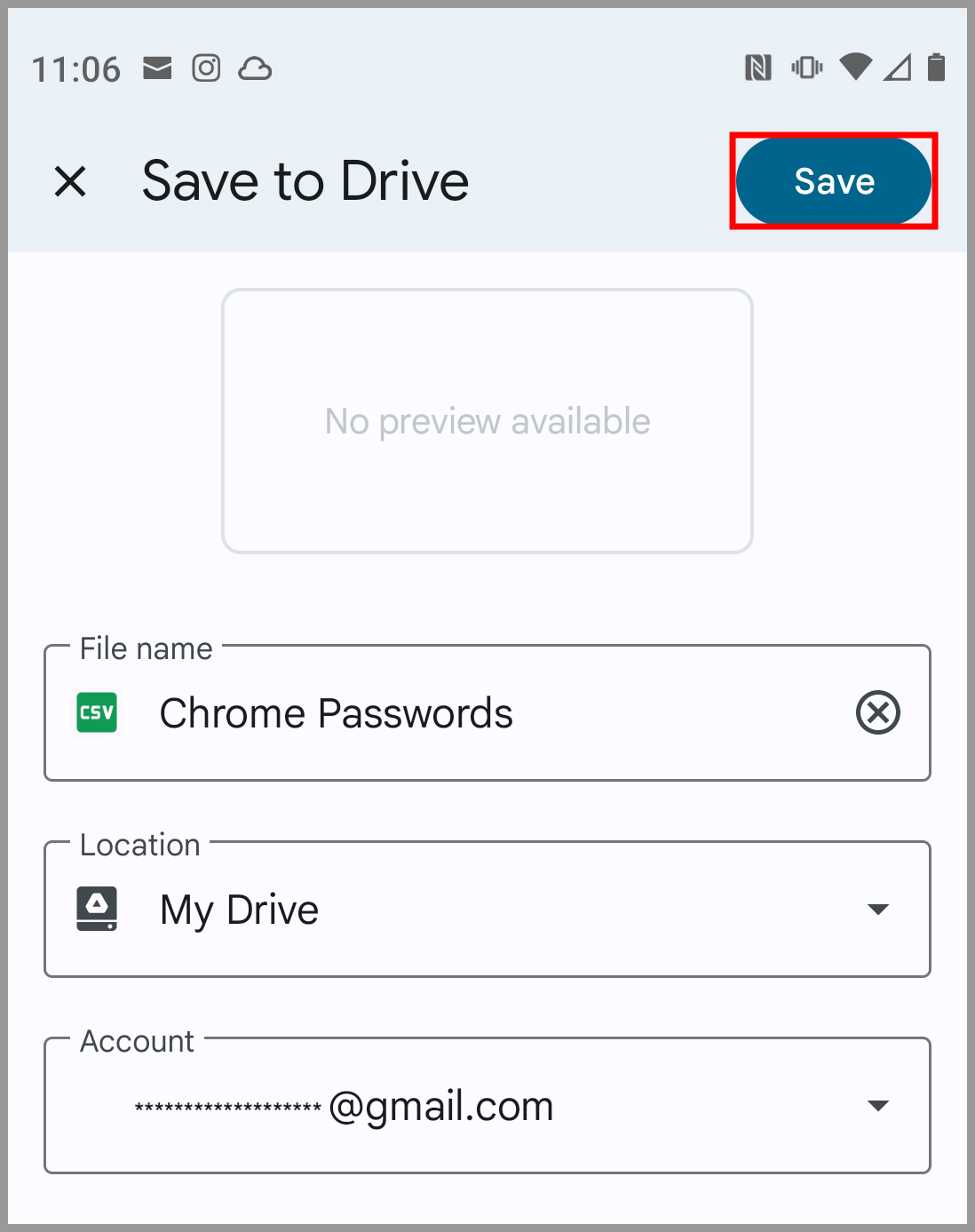975x1232 pixels.
Task: Tap the Instagram notification icon
Action: tap(206, 67)
